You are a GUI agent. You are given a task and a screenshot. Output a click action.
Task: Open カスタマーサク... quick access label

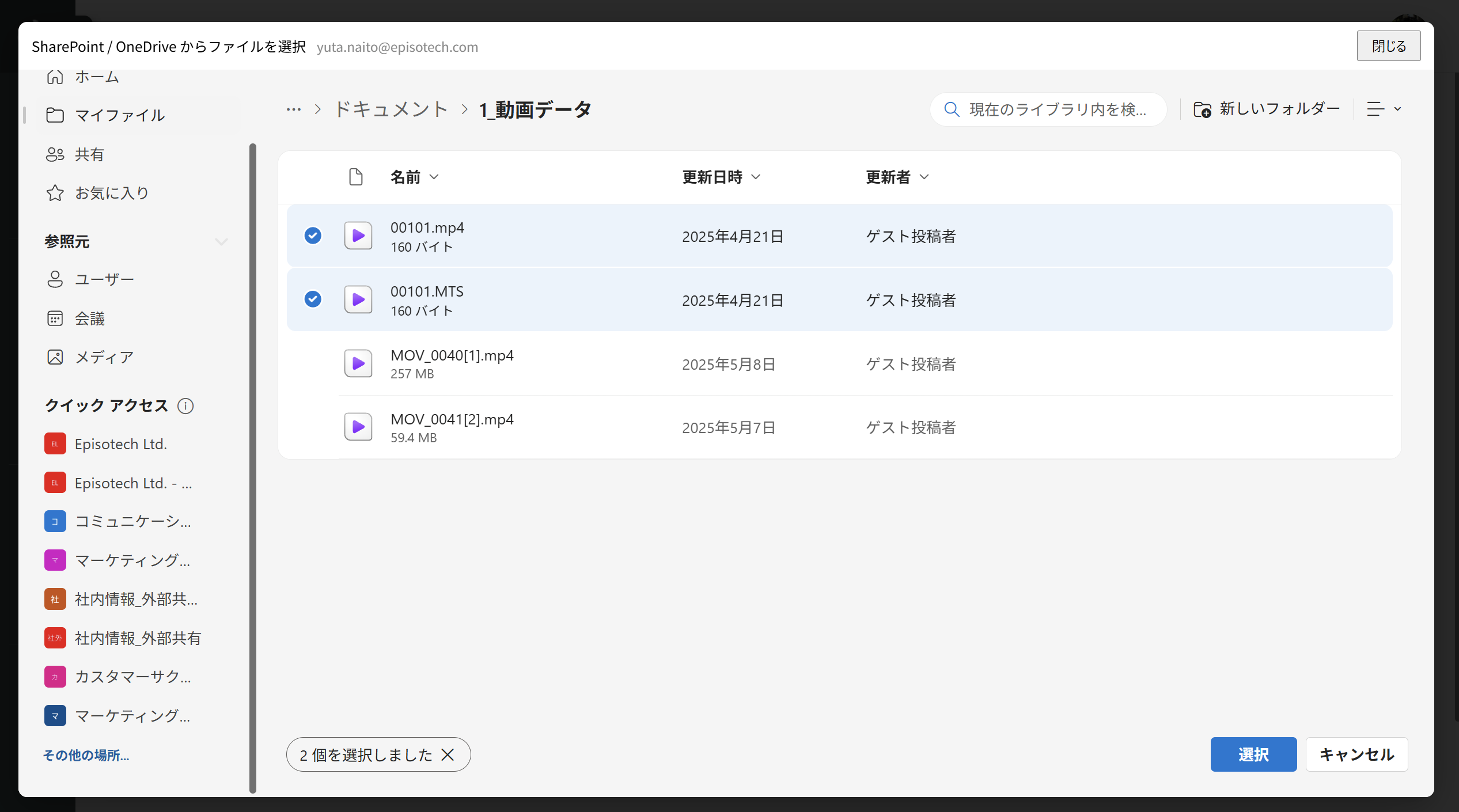point(133,677)
